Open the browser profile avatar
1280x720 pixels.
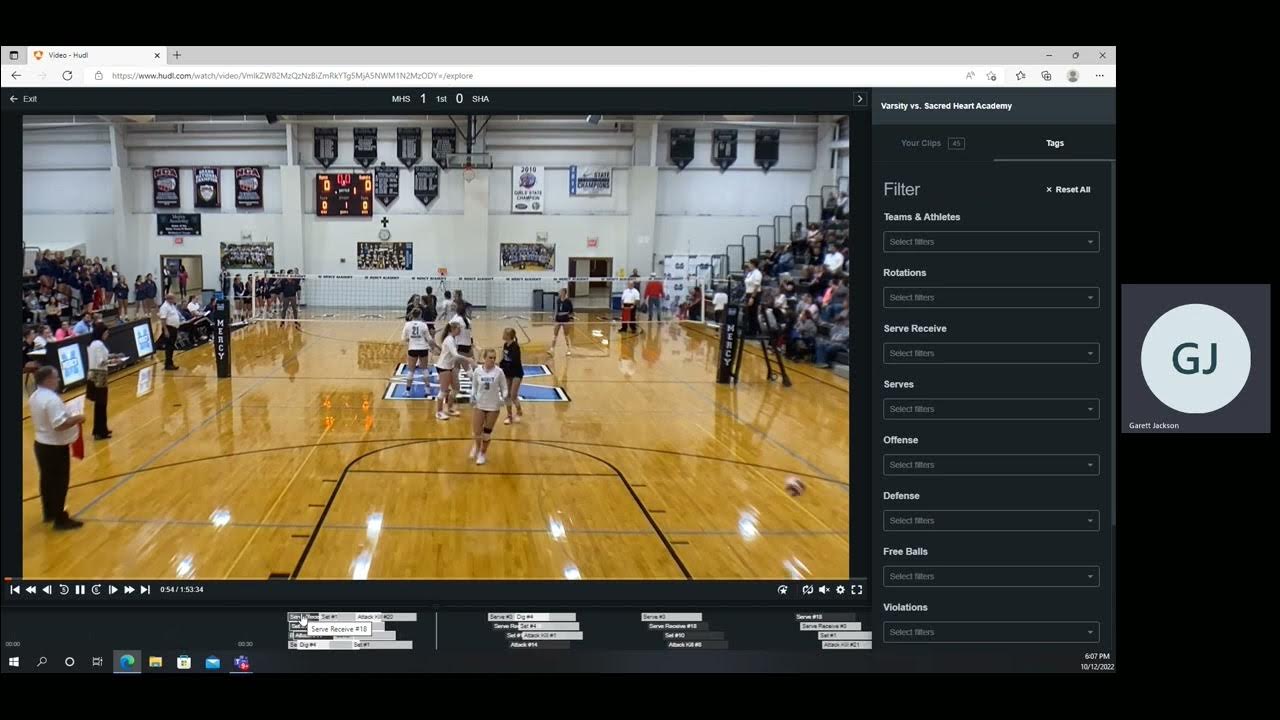(1073, 75)
